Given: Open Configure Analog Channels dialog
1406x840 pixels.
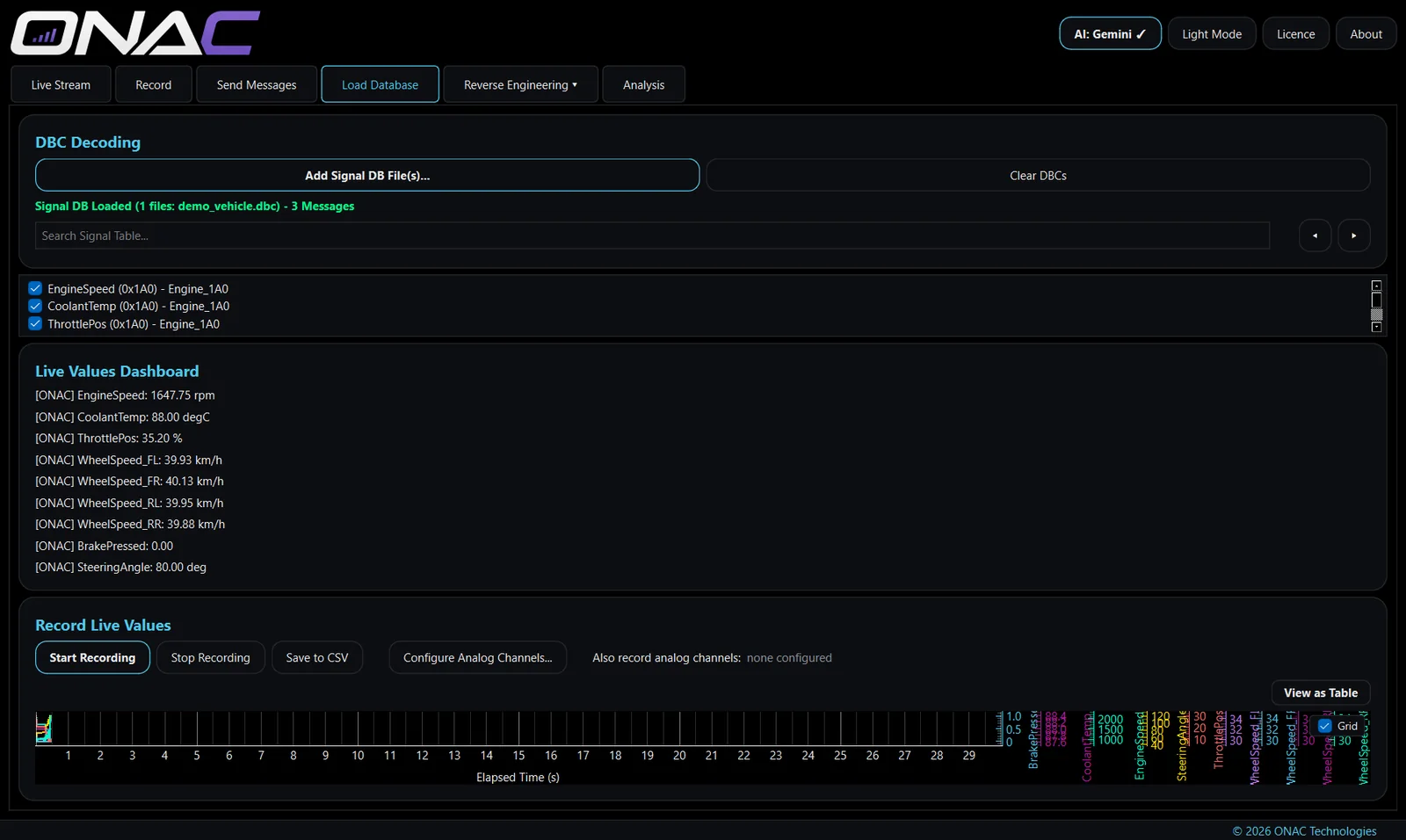Looking at the screenshot, I should pyautogui.click(x=478, y=657).
